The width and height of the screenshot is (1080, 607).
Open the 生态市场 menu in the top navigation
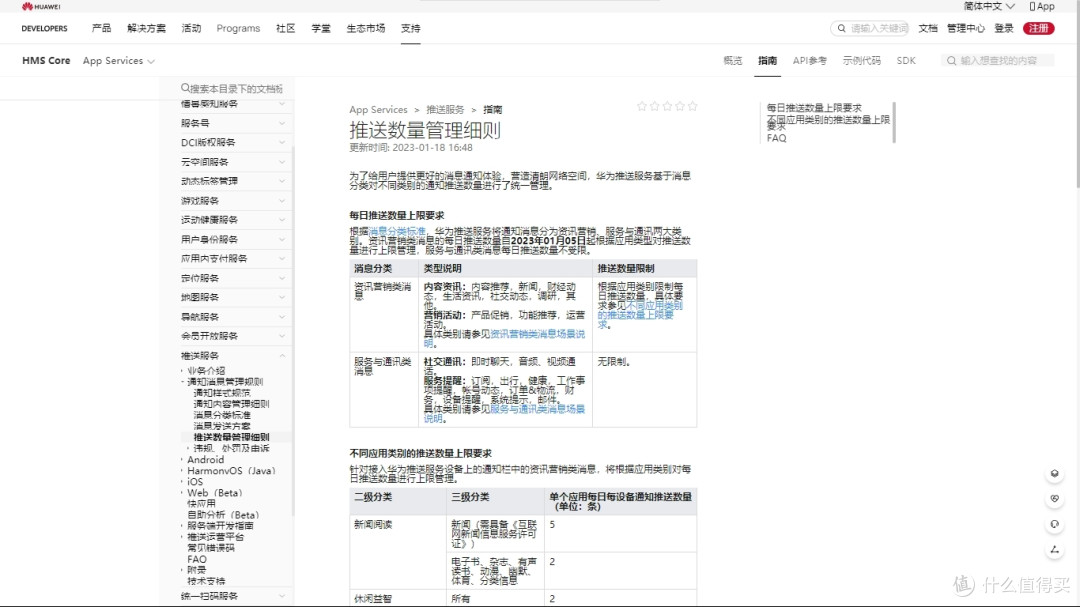[365, 28]
